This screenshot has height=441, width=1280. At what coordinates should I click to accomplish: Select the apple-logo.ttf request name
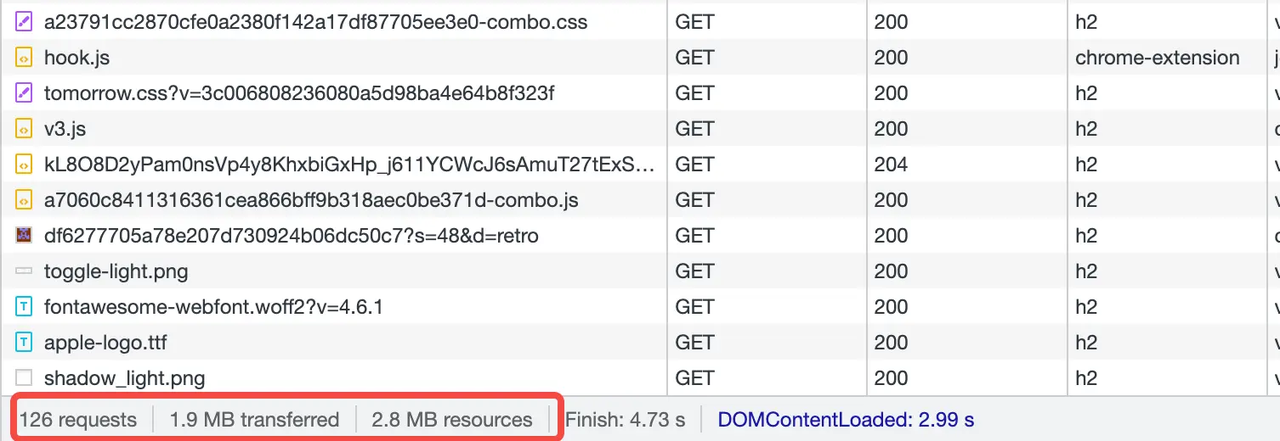coord(105,343)
